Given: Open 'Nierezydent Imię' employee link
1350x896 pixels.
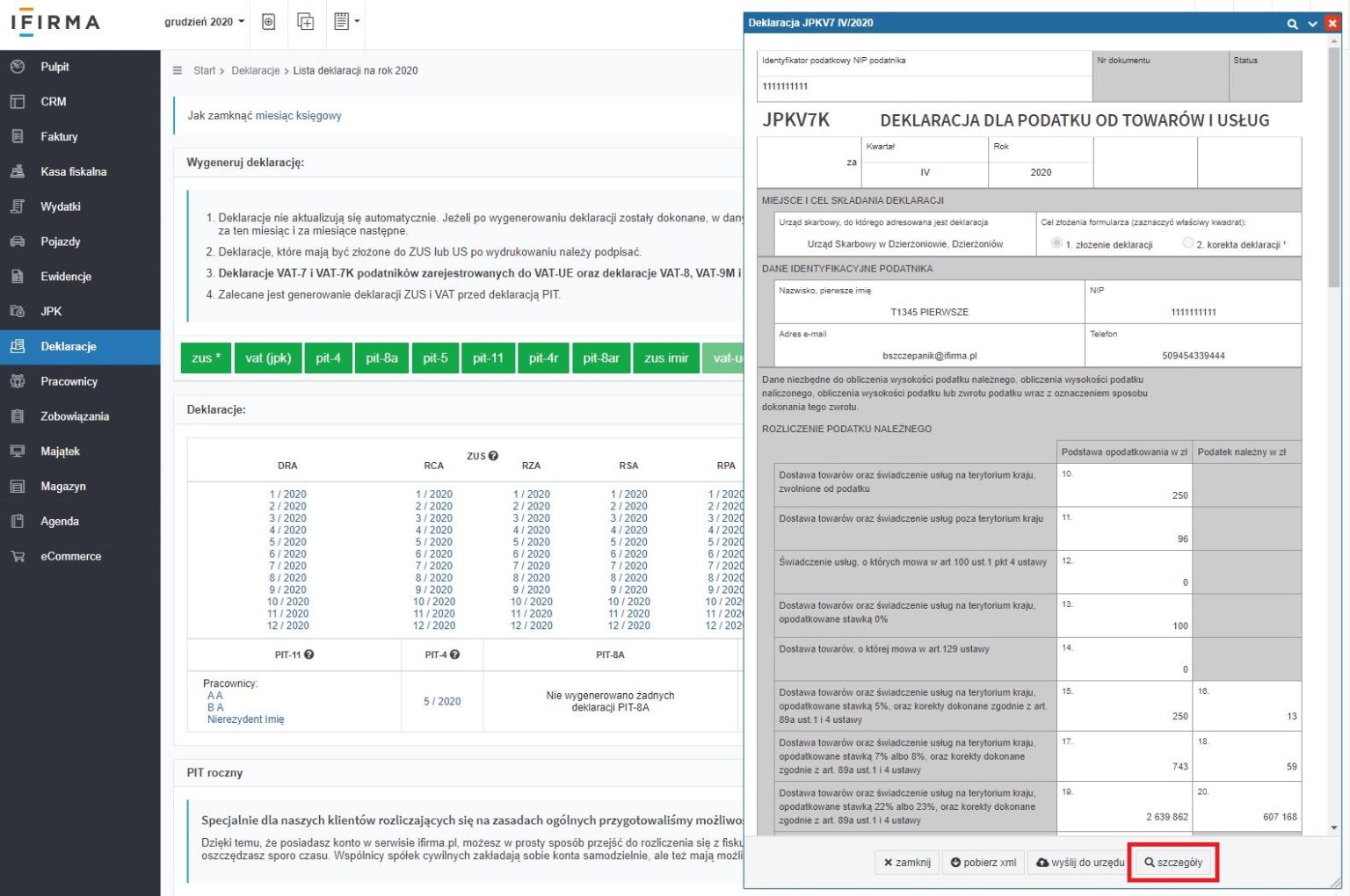Looking at the screenshot, I should pyautogui.click(x=245, y=719).
